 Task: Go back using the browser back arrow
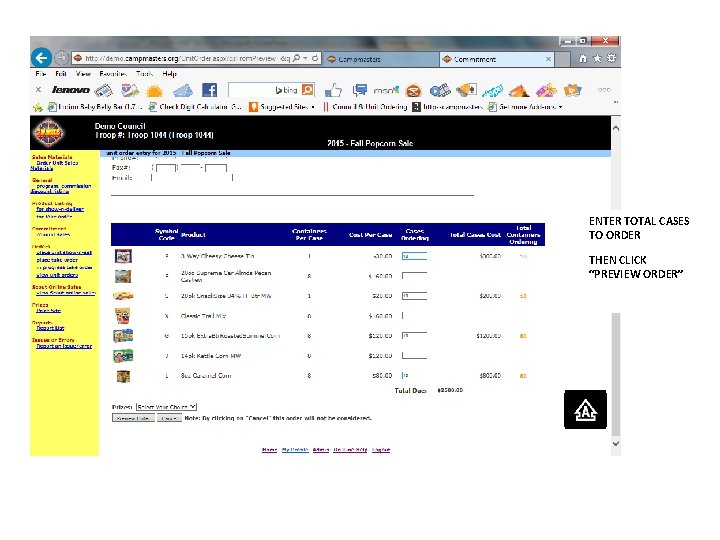coord(41,58)
